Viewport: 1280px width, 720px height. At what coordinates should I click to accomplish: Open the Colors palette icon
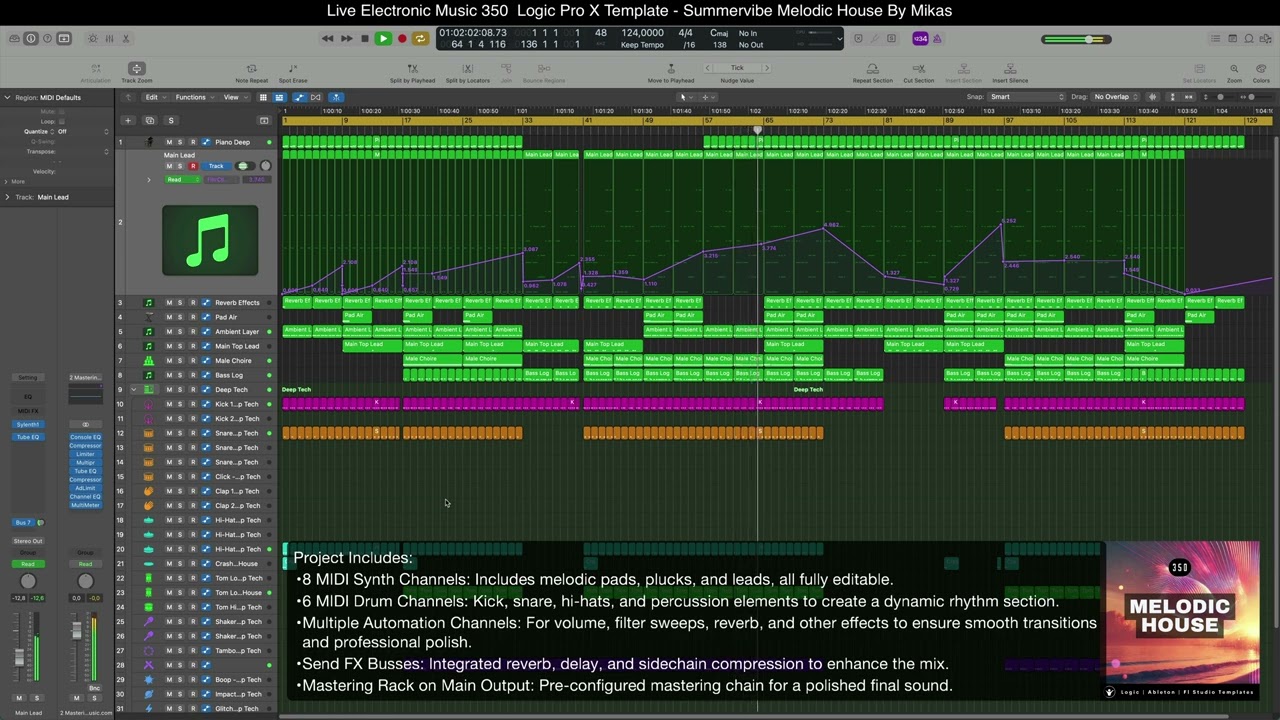tap(1261, 69)
